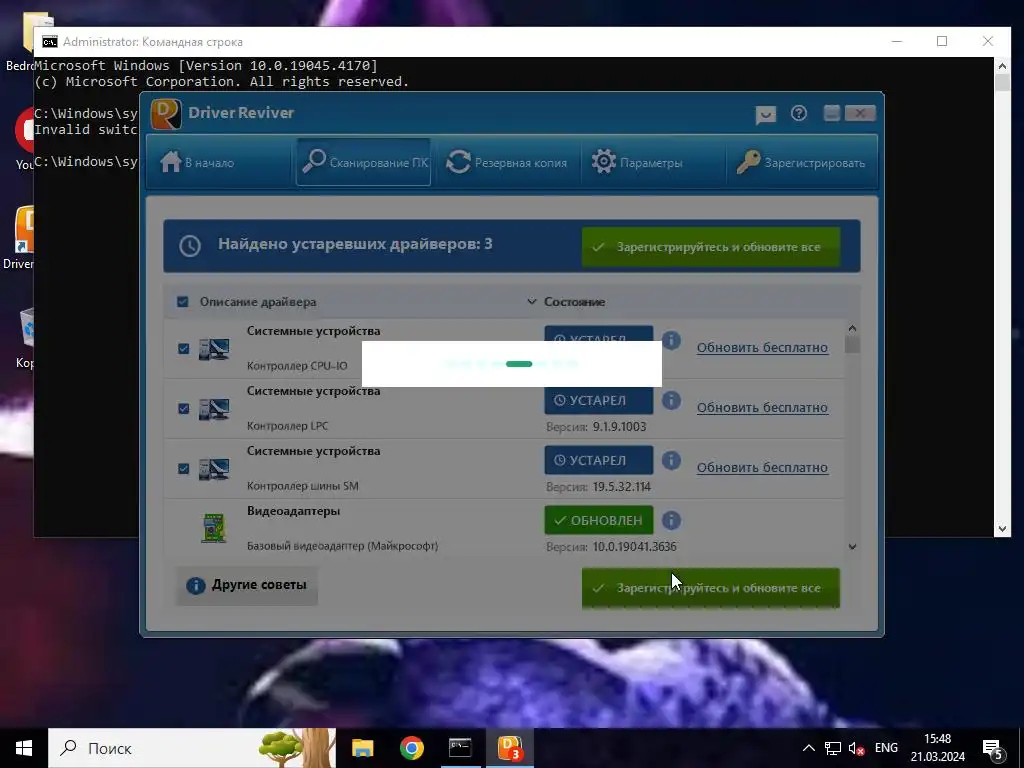This screenshot has height=768, width=1024.
Task: Click the network tray icon
Action: [833, 748]
